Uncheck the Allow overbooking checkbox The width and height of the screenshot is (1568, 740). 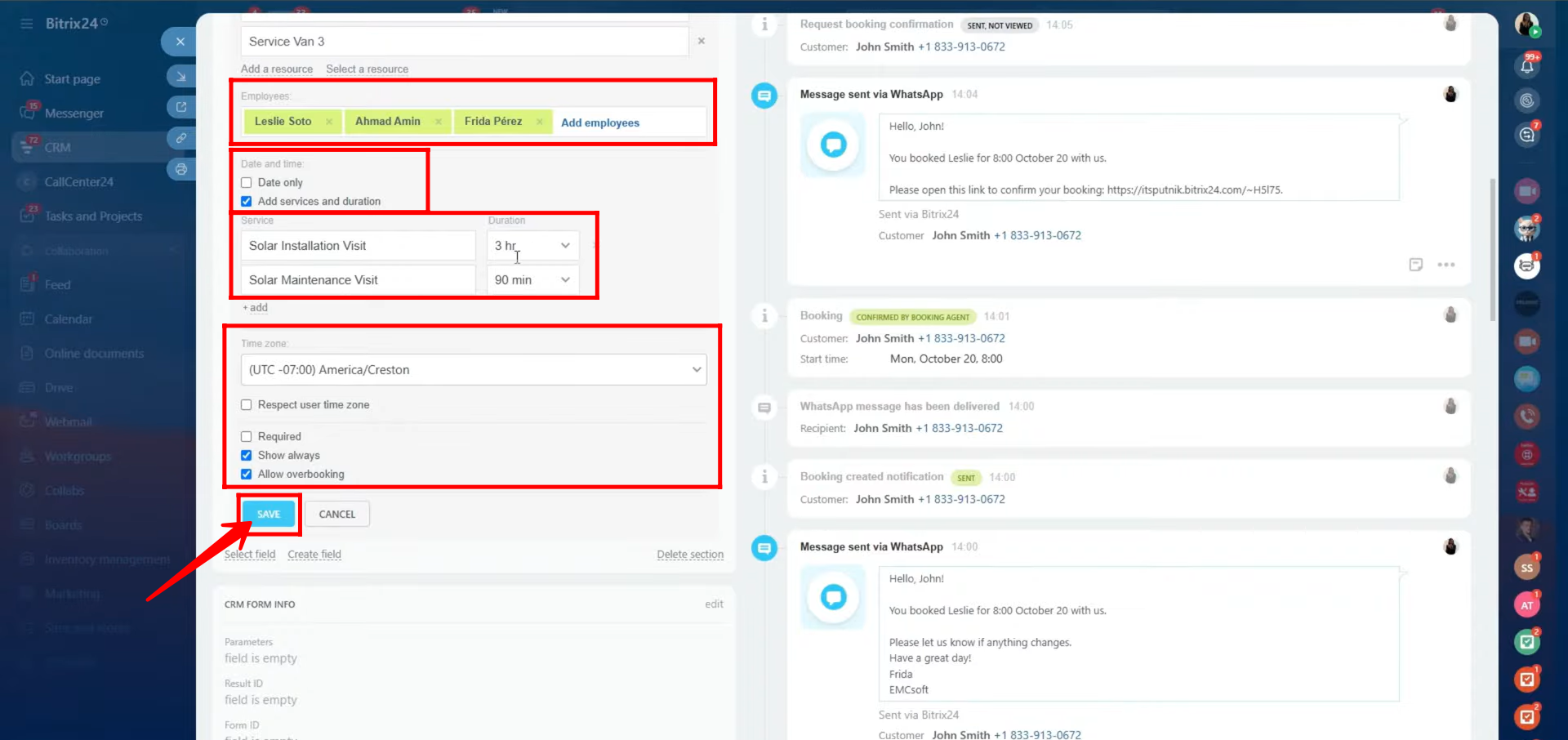tap(247, 475)
